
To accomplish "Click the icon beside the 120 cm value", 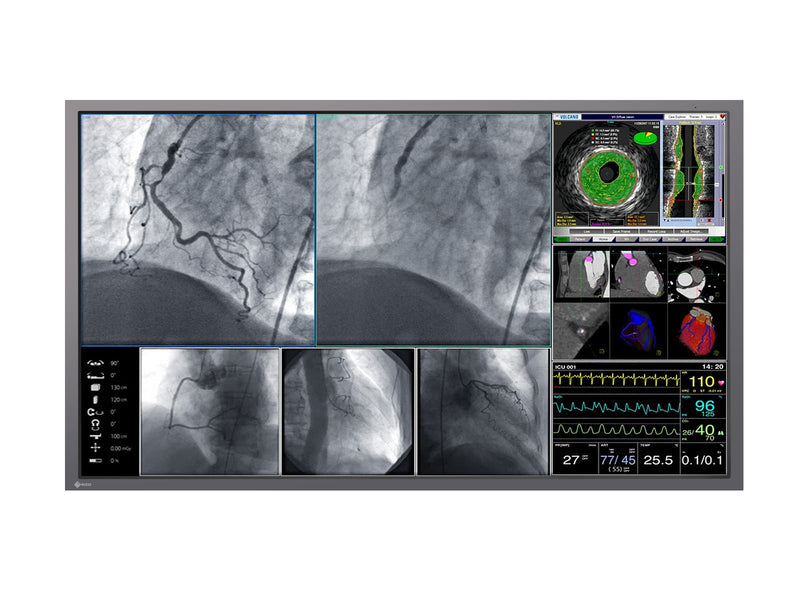I will tap(95, 400).
